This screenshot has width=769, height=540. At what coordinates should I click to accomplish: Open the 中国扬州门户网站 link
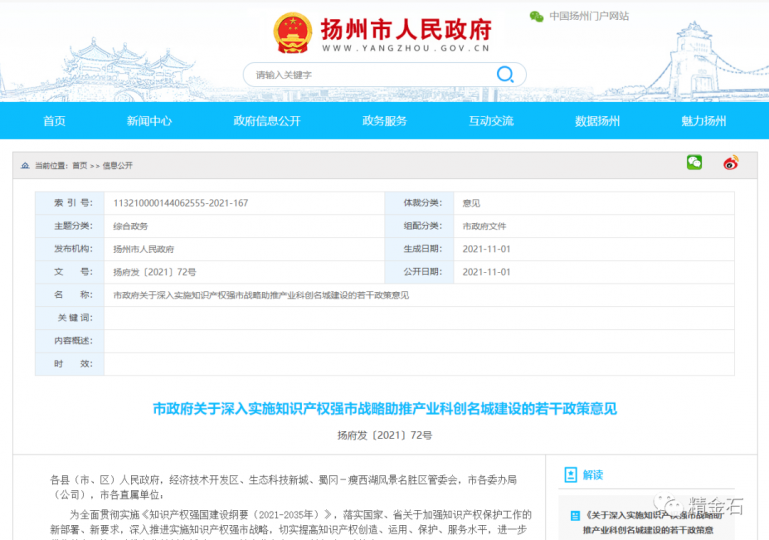(589, 16)
